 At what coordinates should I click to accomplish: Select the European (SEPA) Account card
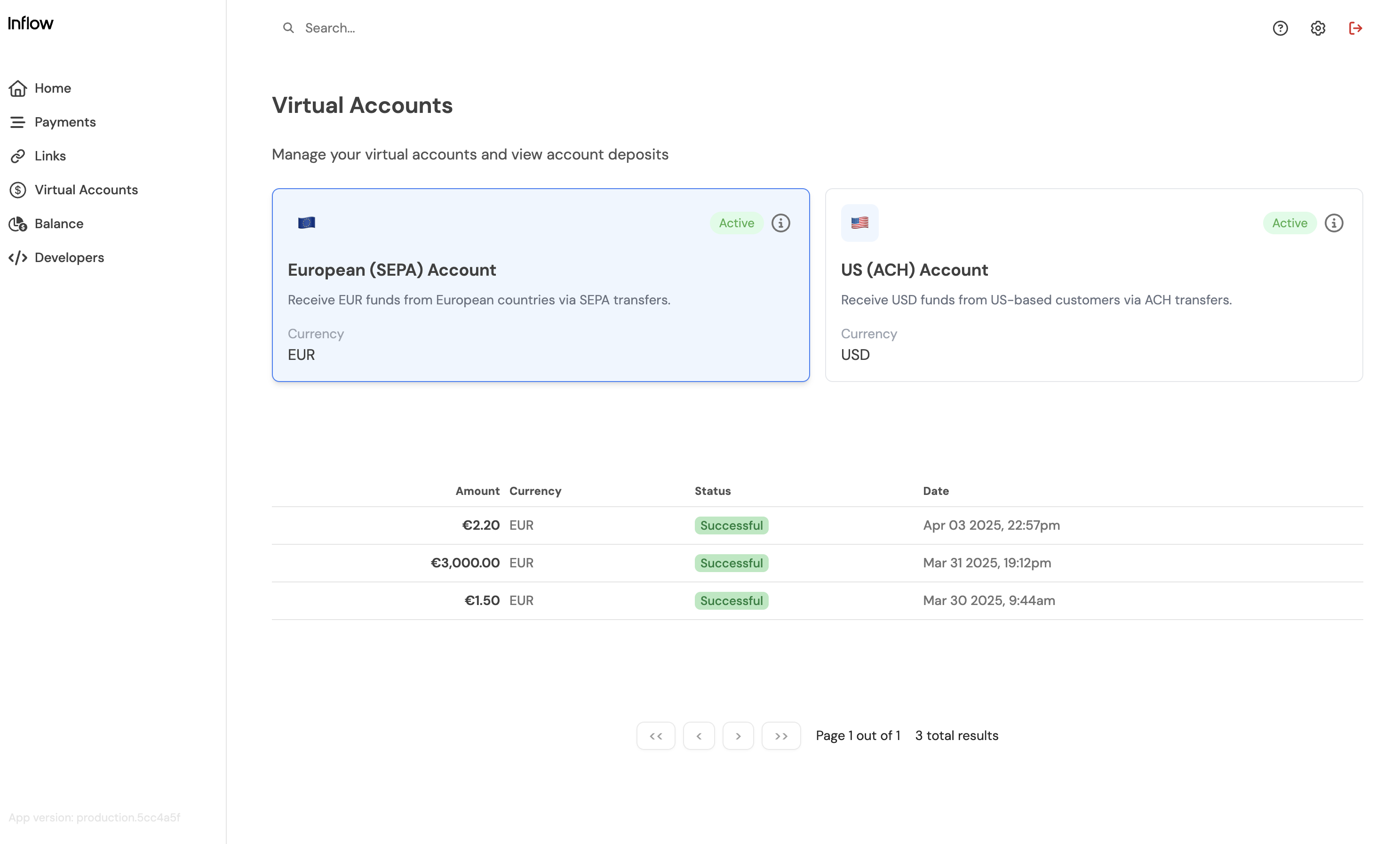[540, 284]
